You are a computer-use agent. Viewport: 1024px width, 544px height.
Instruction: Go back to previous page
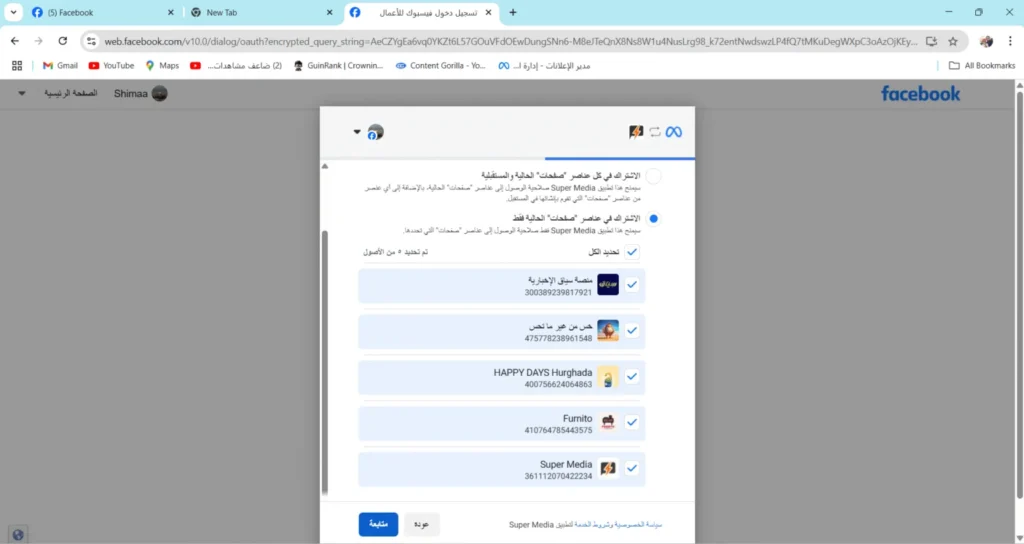point(15,41)
